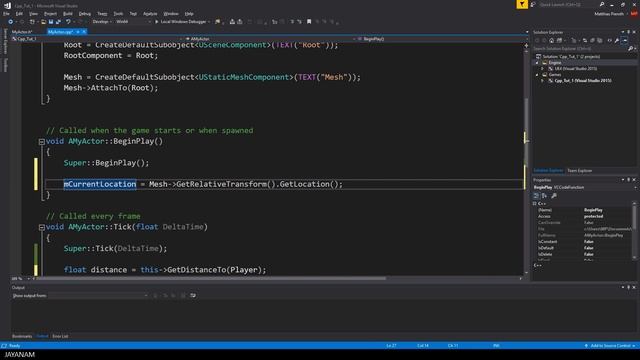This screenshot has width=640, height=360.
Task: Open the BeginPlay() member navigation dropdown
Action: (x=441, y=39)
